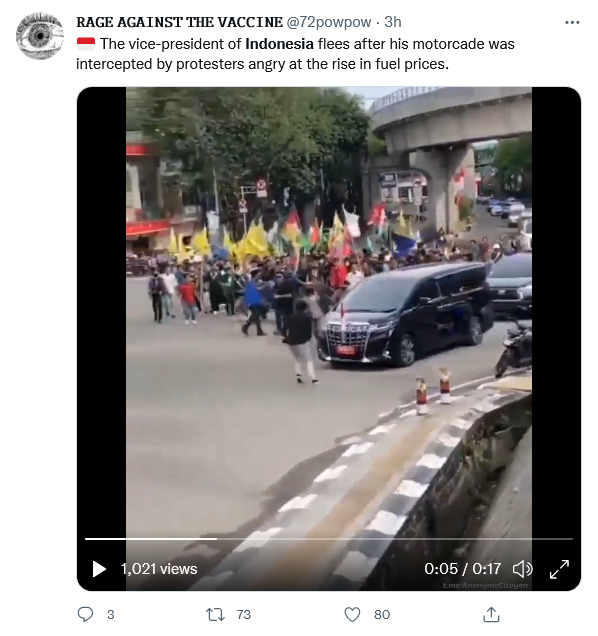Click the 3 replies count
598x636 pixels.
(110, 615)
